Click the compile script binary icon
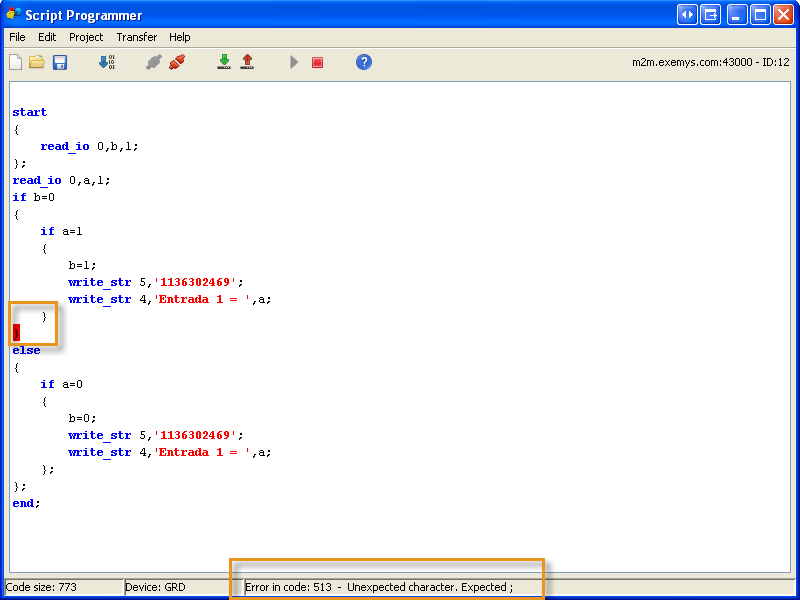 point(106,62)
